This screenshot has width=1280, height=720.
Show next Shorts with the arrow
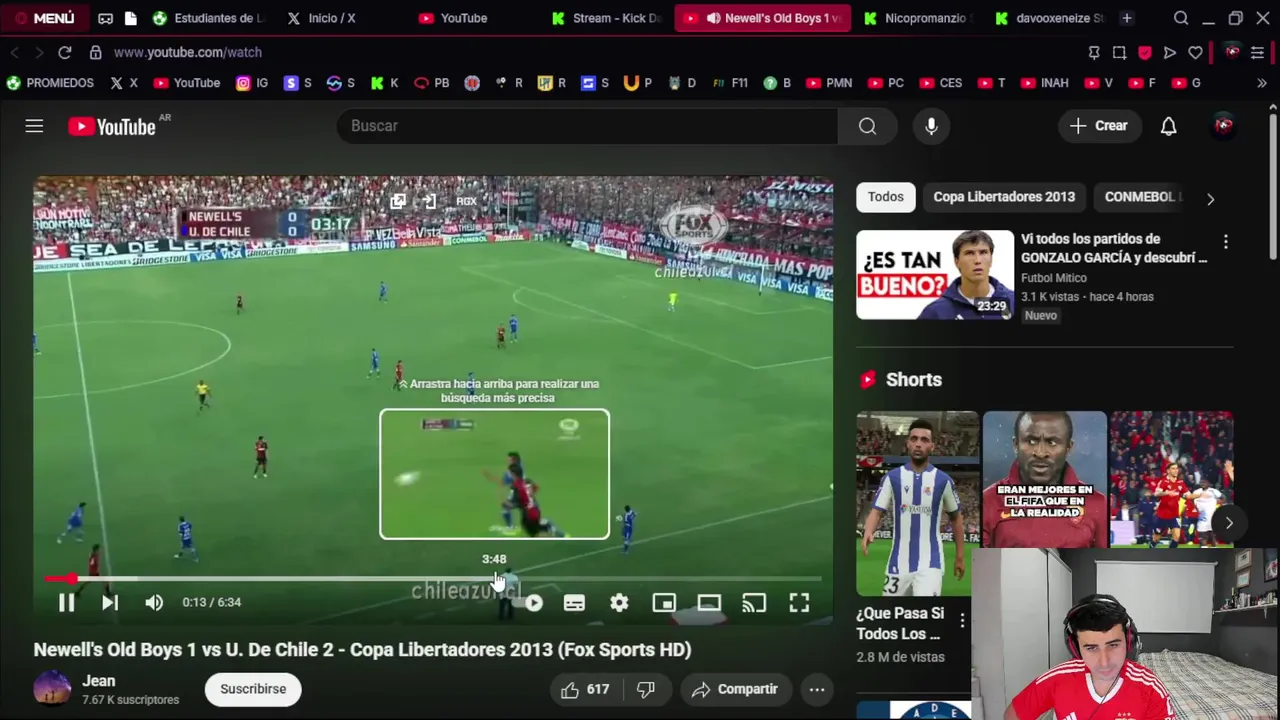(1228, 523)
